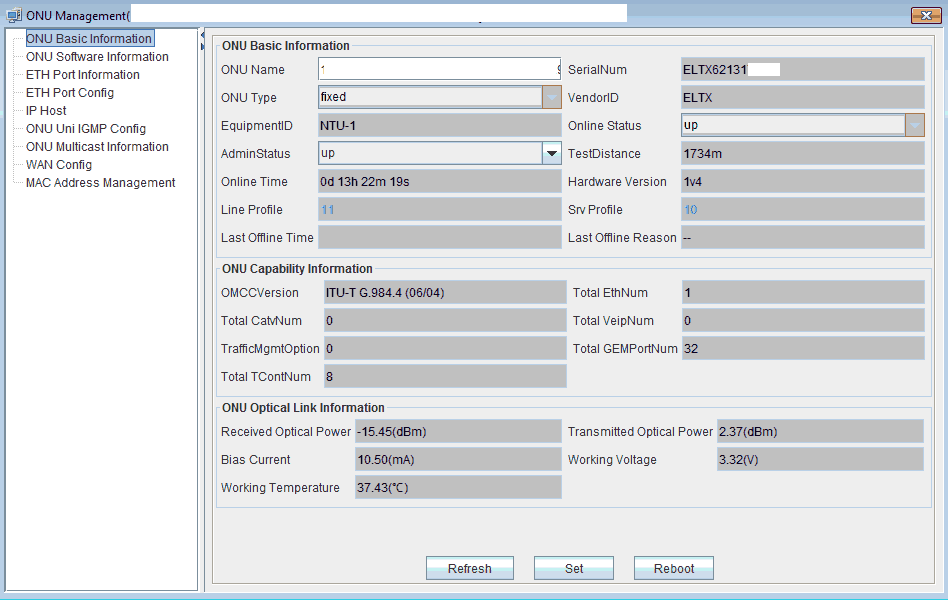
Task: View ONU Multicast Information
Action: [x=97, y=147]
